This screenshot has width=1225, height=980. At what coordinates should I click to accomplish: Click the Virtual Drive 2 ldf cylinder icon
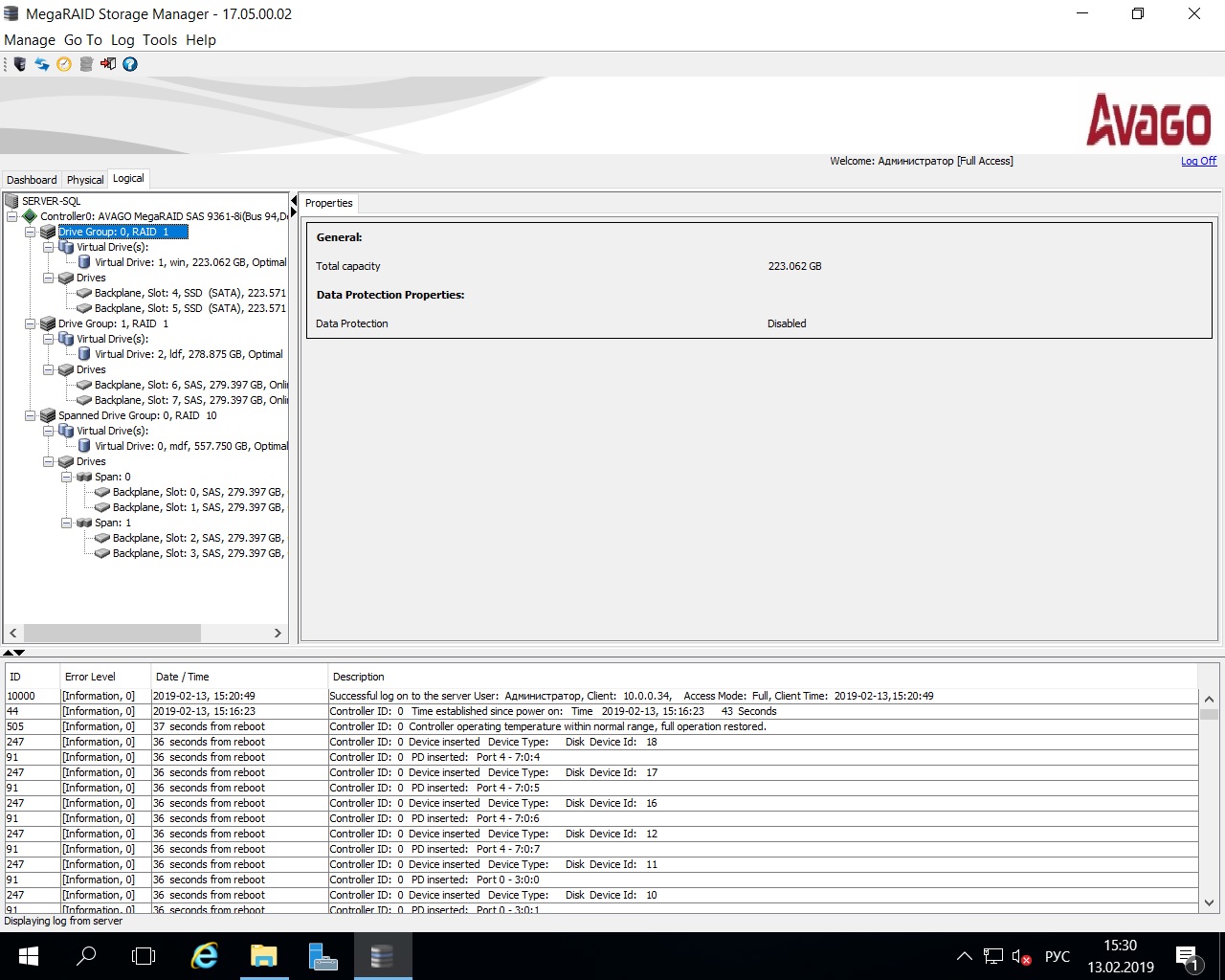(x=84, y=354)
